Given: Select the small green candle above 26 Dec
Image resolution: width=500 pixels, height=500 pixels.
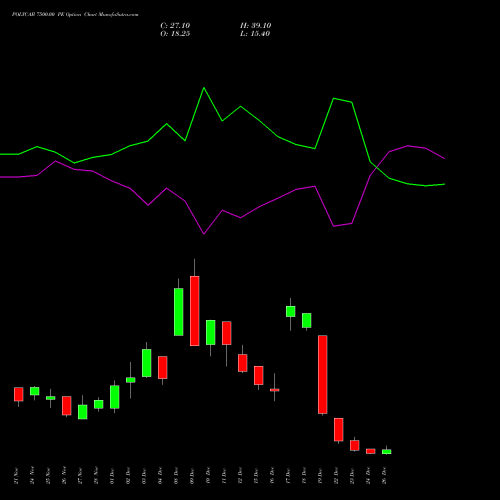Looking at the screenshot, I should pos(387,452).
